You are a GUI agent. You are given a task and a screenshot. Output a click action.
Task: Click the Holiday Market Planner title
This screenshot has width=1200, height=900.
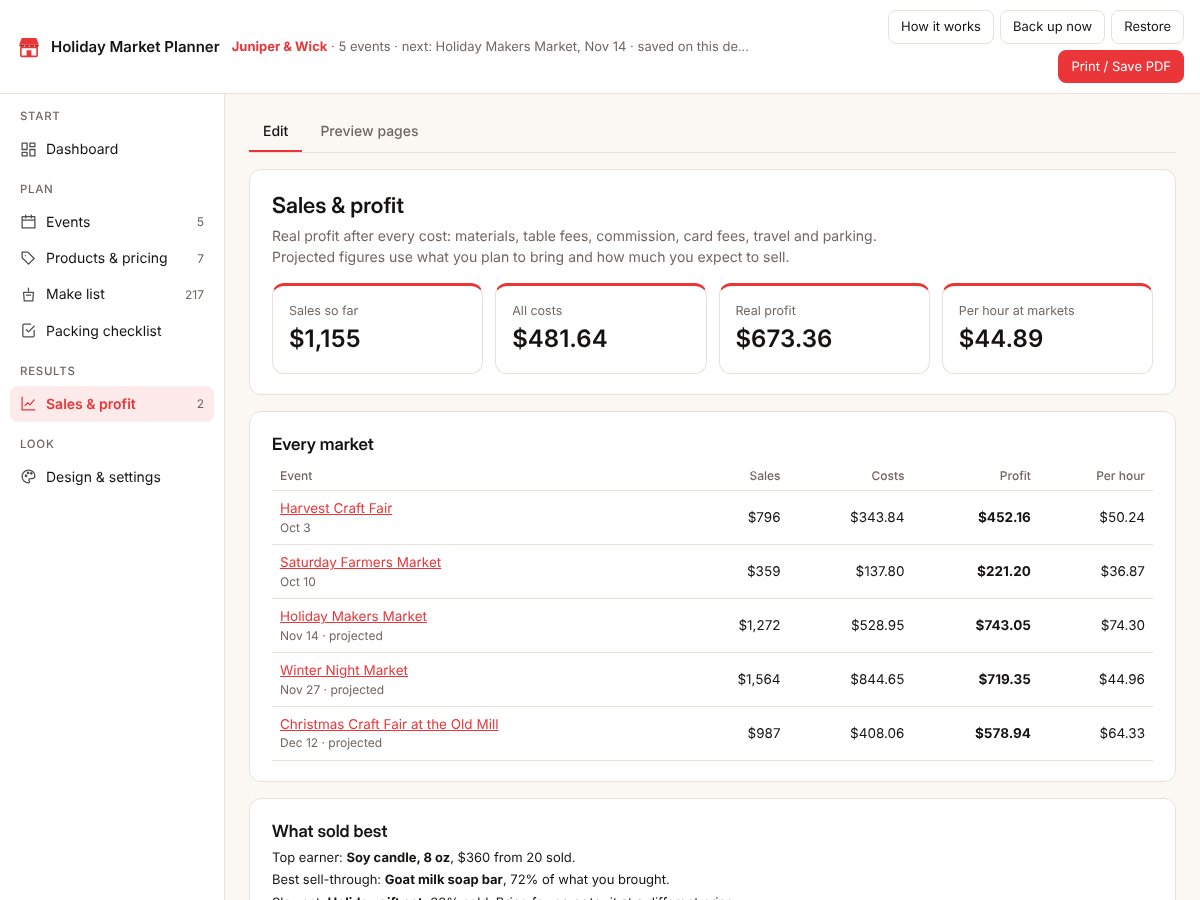[135, 47]
